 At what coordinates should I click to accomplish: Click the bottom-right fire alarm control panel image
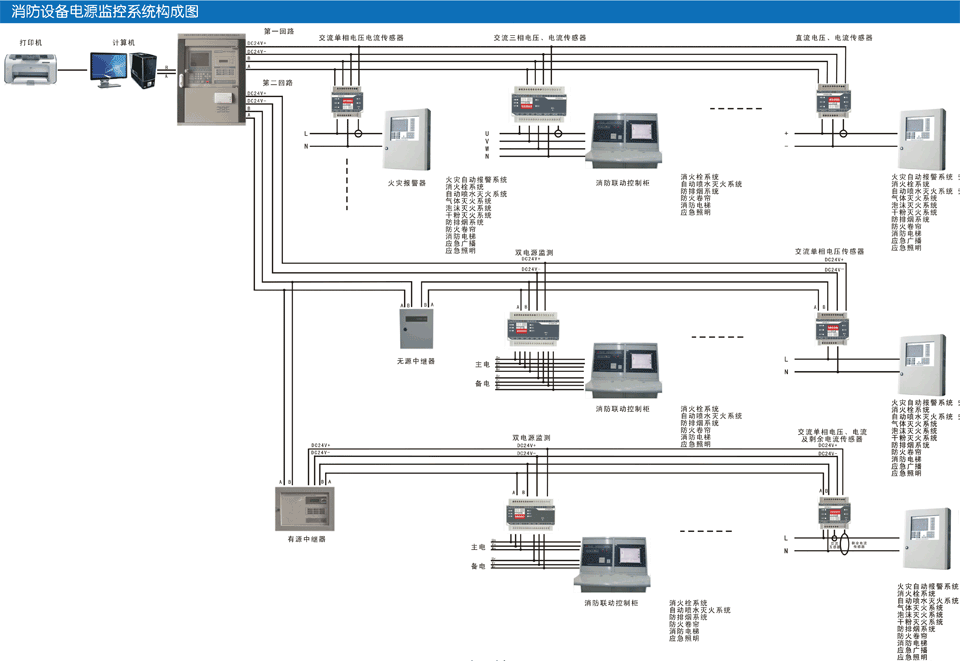point(926,543)
